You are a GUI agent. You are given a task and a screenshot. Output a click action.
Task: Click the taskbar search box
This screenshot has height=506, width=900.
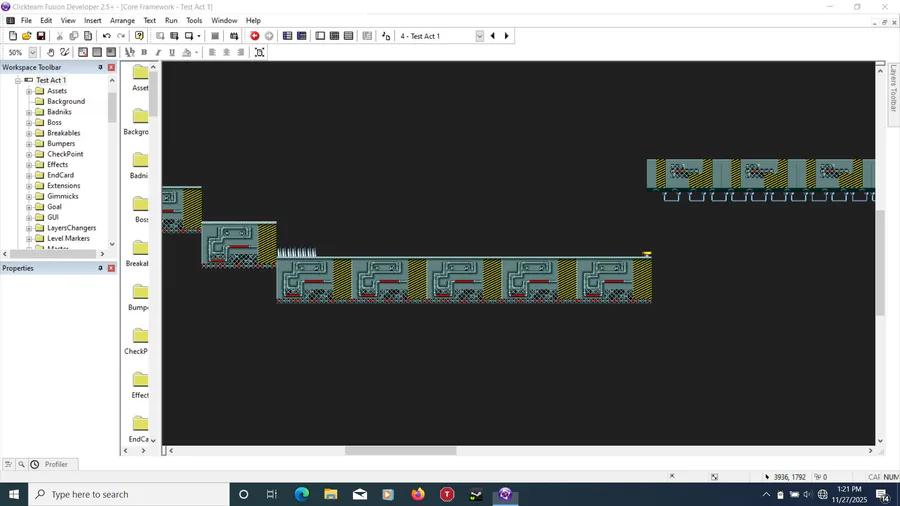click(x=129, y=494)
